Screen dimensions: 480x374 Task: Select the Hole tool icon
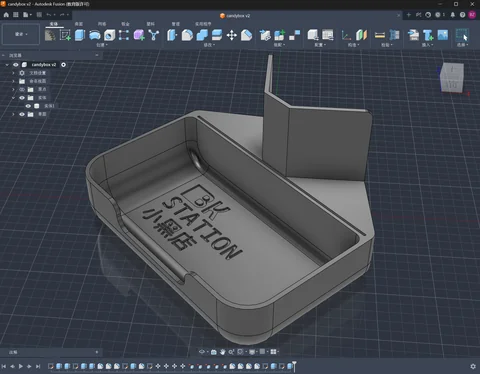coord(109,35)
